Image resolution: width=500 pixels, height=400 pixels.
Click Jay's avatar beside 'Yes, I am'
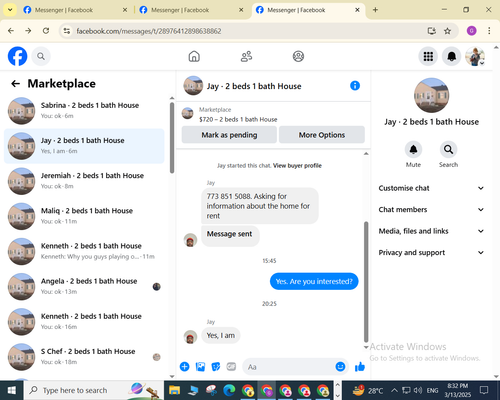point(190,337)
